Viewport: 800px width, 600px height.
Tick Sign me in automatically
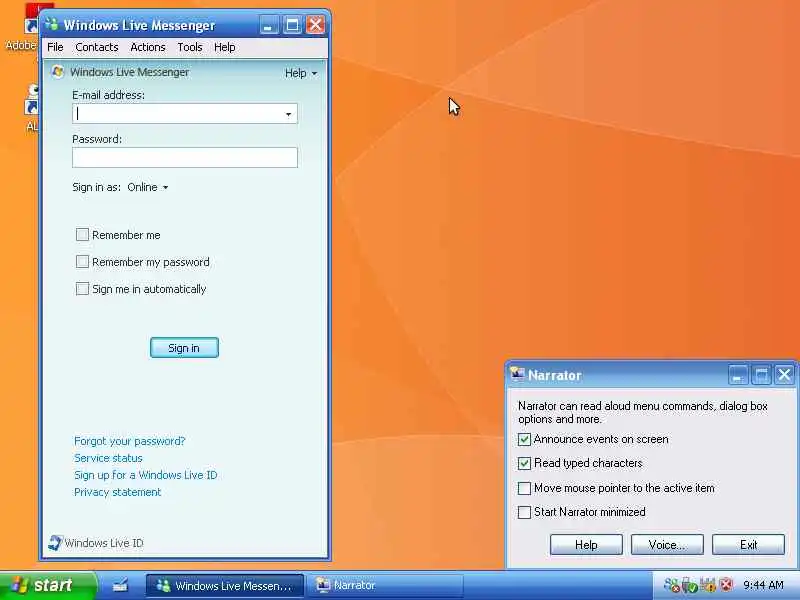pyautogui.click(x=82, y=289)
